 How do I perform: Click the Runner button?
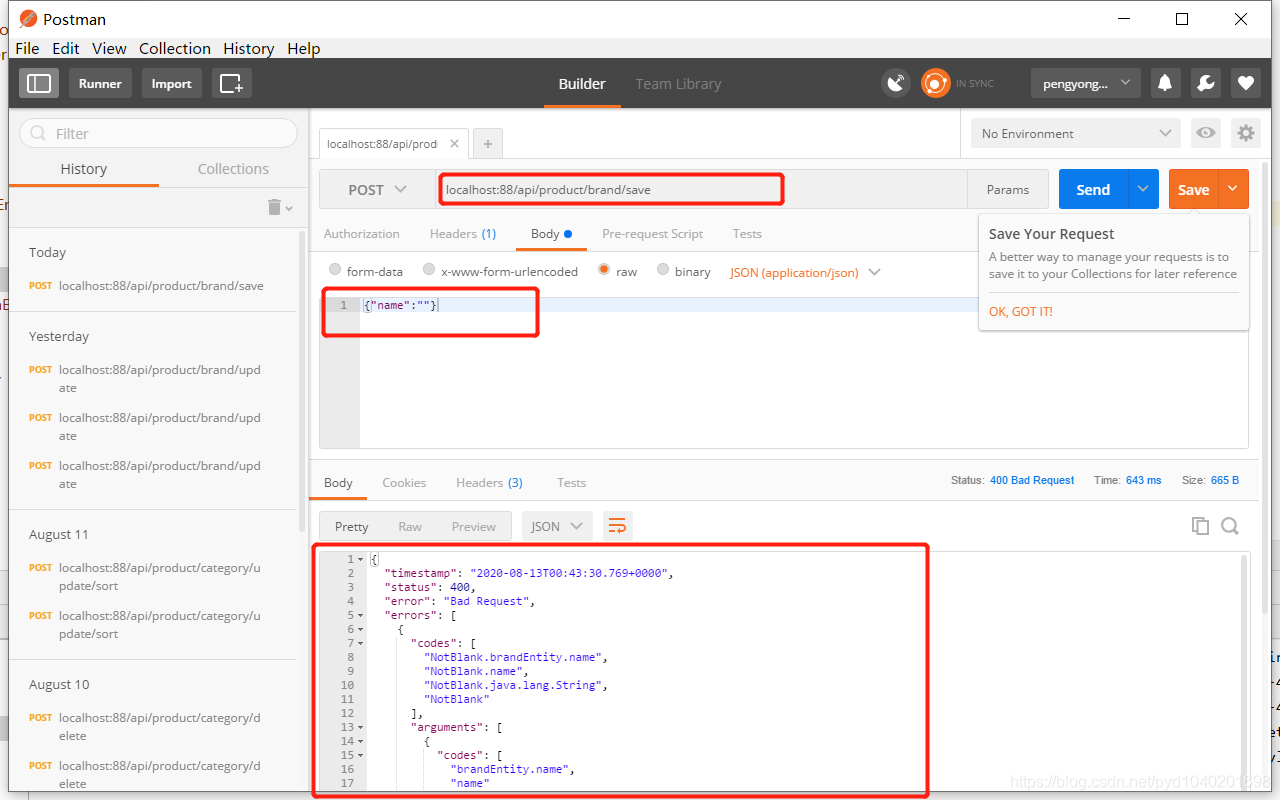click(x=100, y=84)
